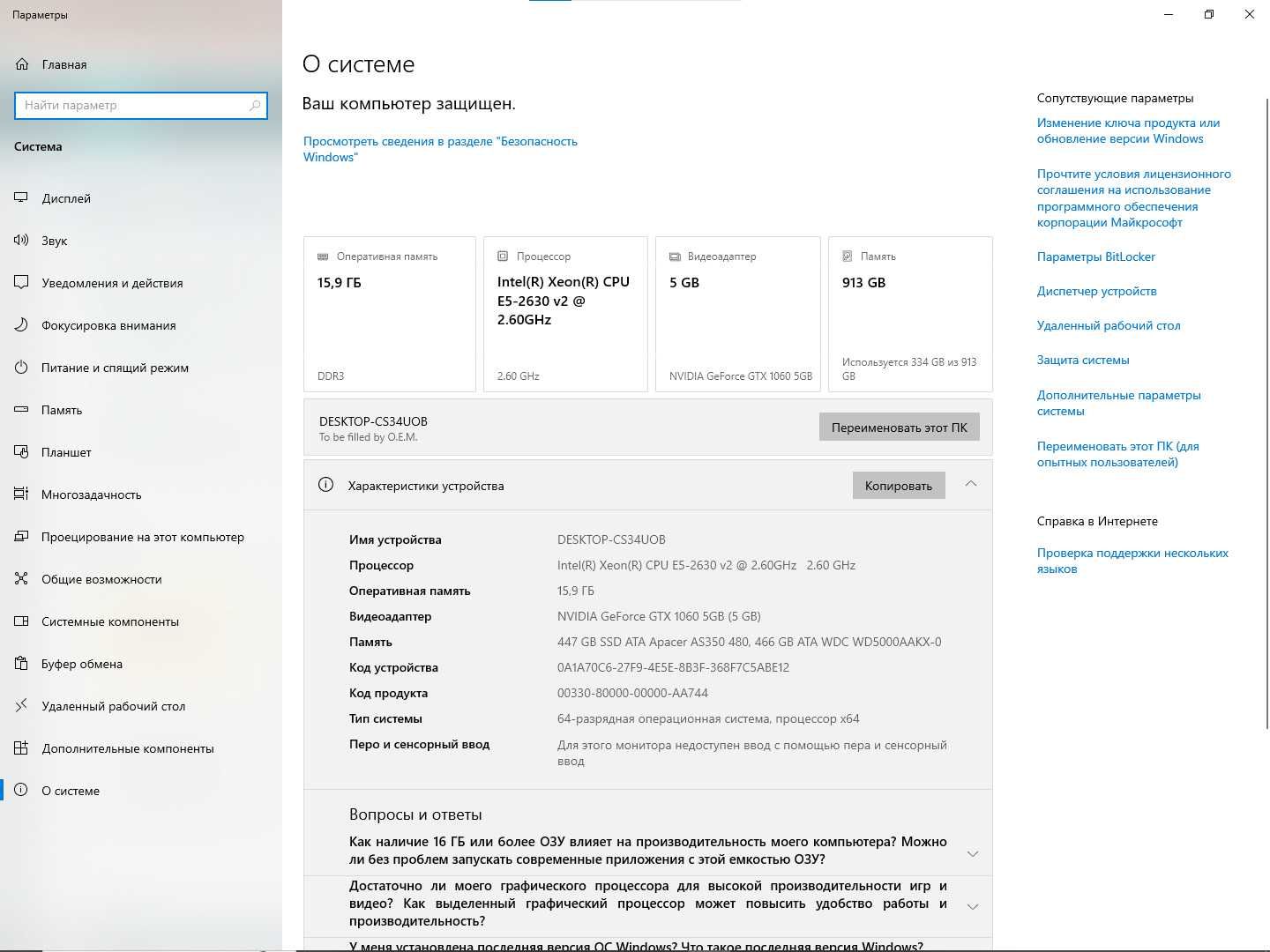The height and width of the screenshot is (952, 1270).
Task: Click the Копировать button
Action: point(899,486)
